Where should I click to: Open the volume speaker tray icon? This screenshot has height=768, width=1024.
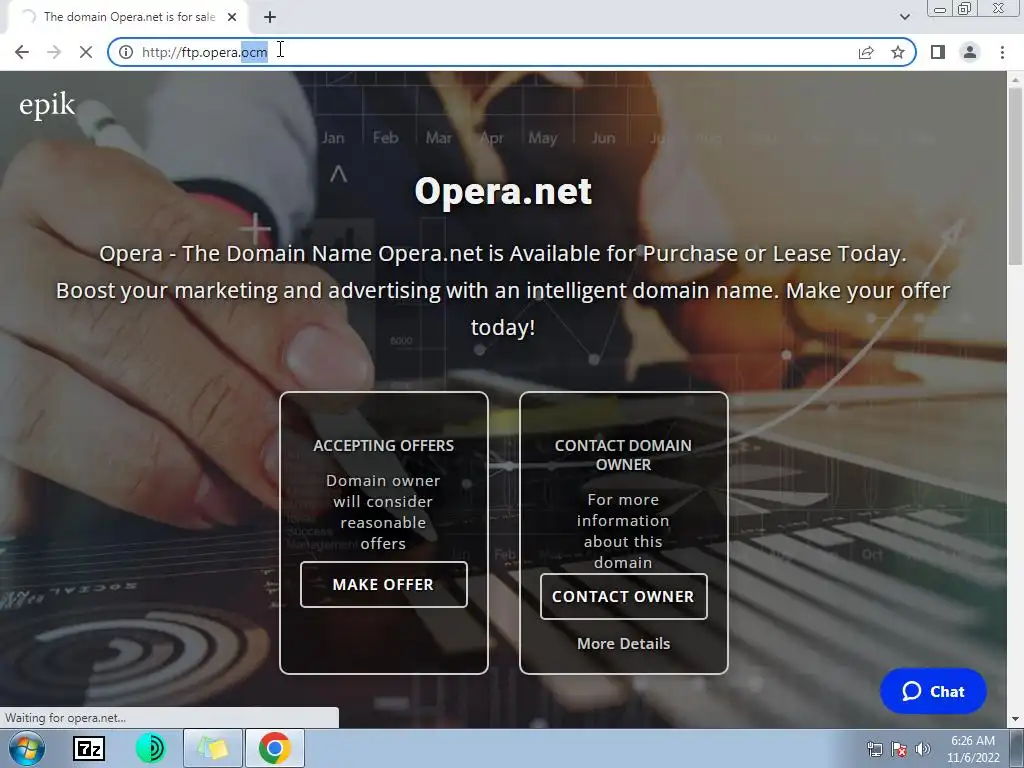923,749
